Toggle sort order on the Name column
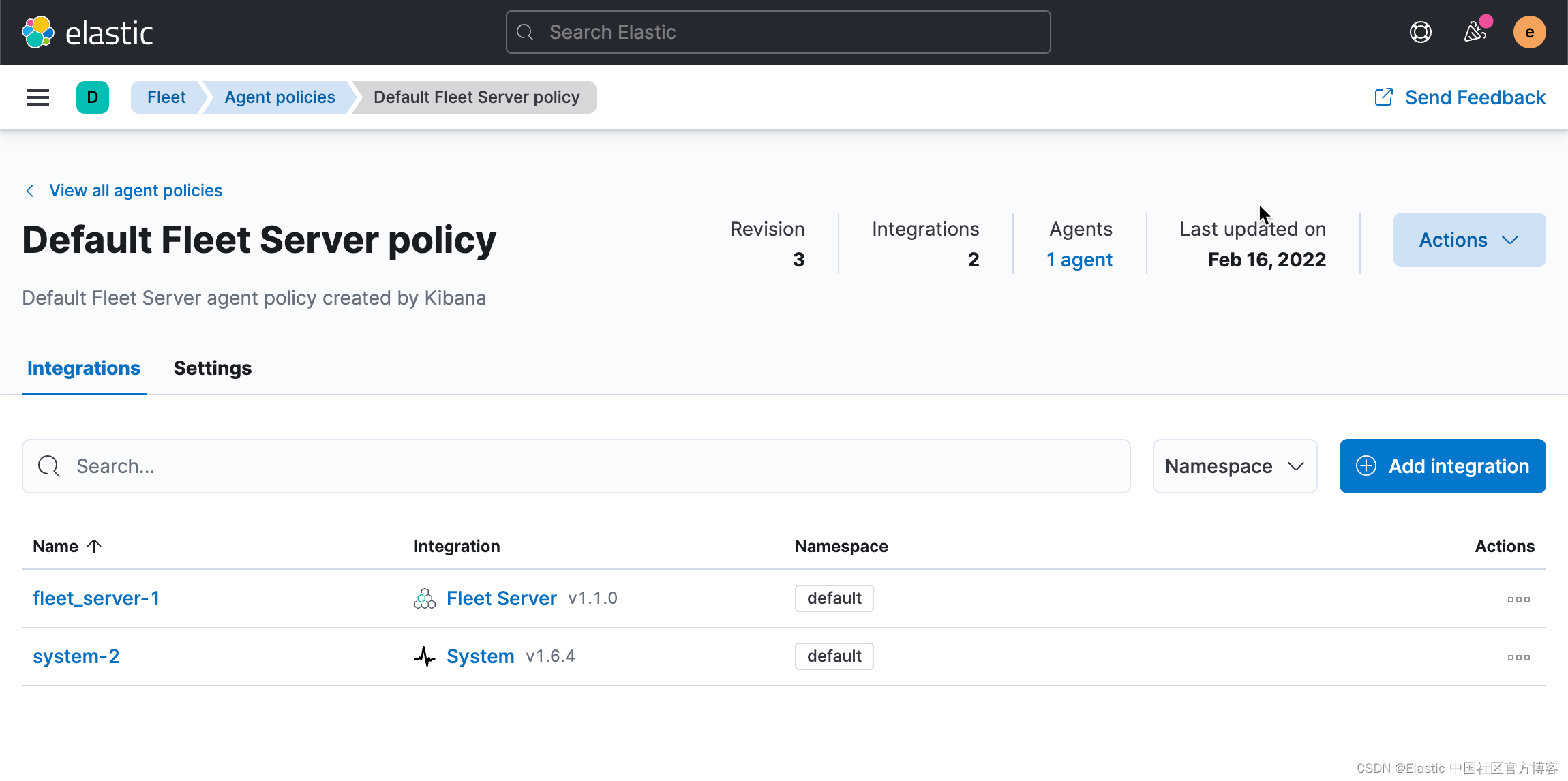The height and width of the screenshot is (781, 1568). [66, 545]
